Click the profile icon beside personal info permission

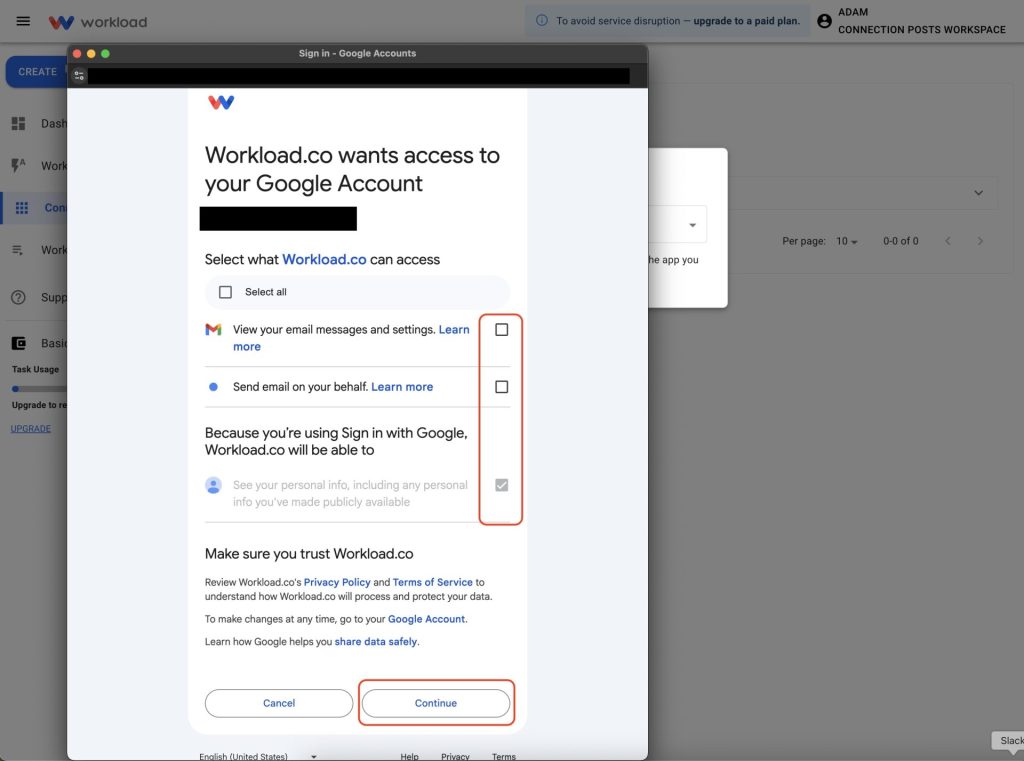(214, 485)
